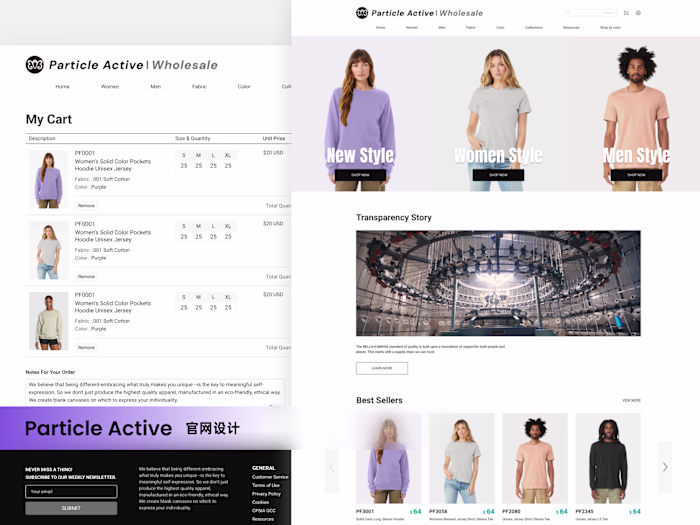The image size is (700, 525).
Task: Remove the gray t-shirt cart item
Action: (86, 277)
